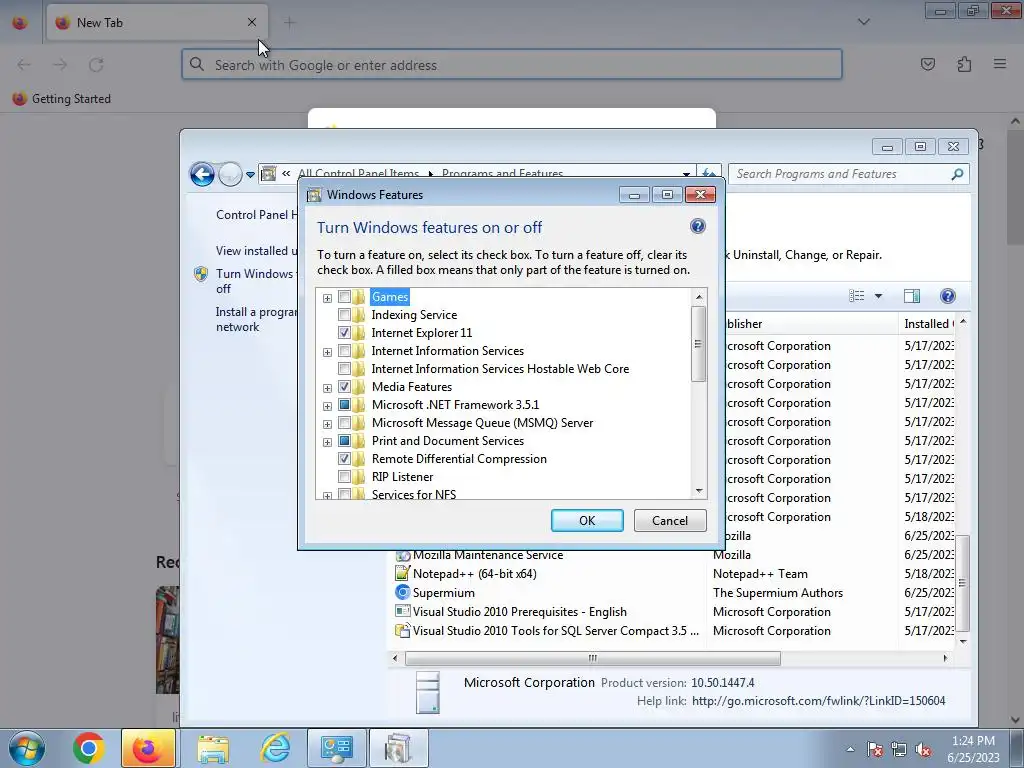Click Firefox reload page button
The height and width of the screenshot is (768, 1024).
pyautogui.click(x=96, y=65)
